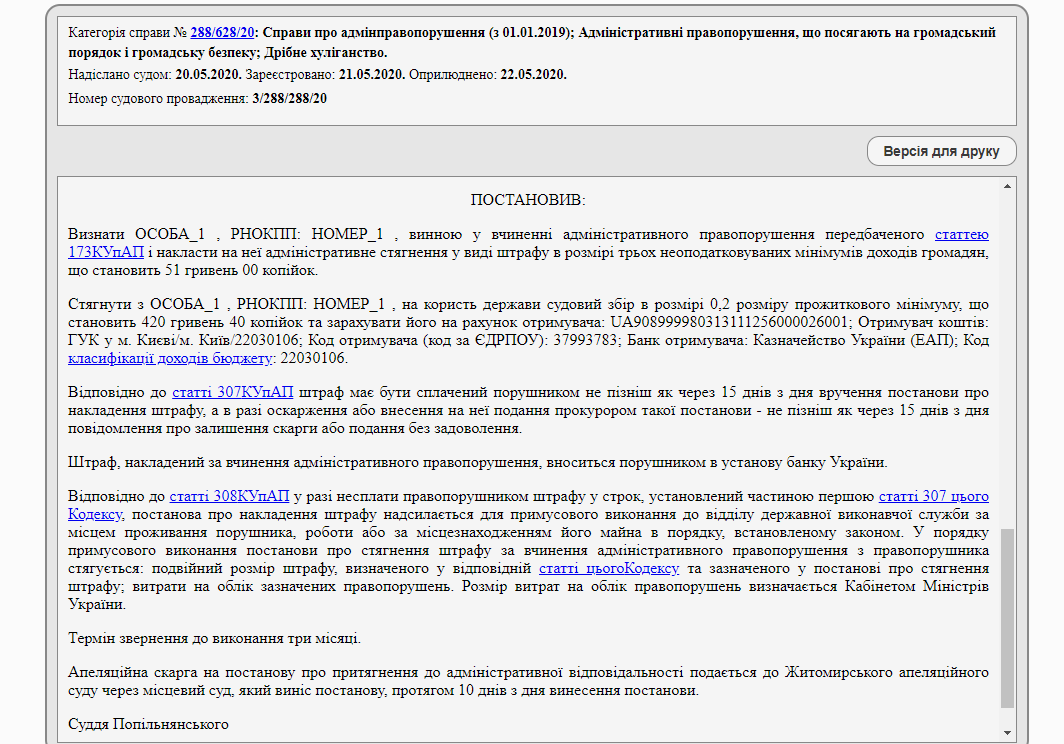Viewport: 1064px width, 744px height.
Task: Click the proceeding number 3/288/288/20
Action: click(x=290, y=98)
